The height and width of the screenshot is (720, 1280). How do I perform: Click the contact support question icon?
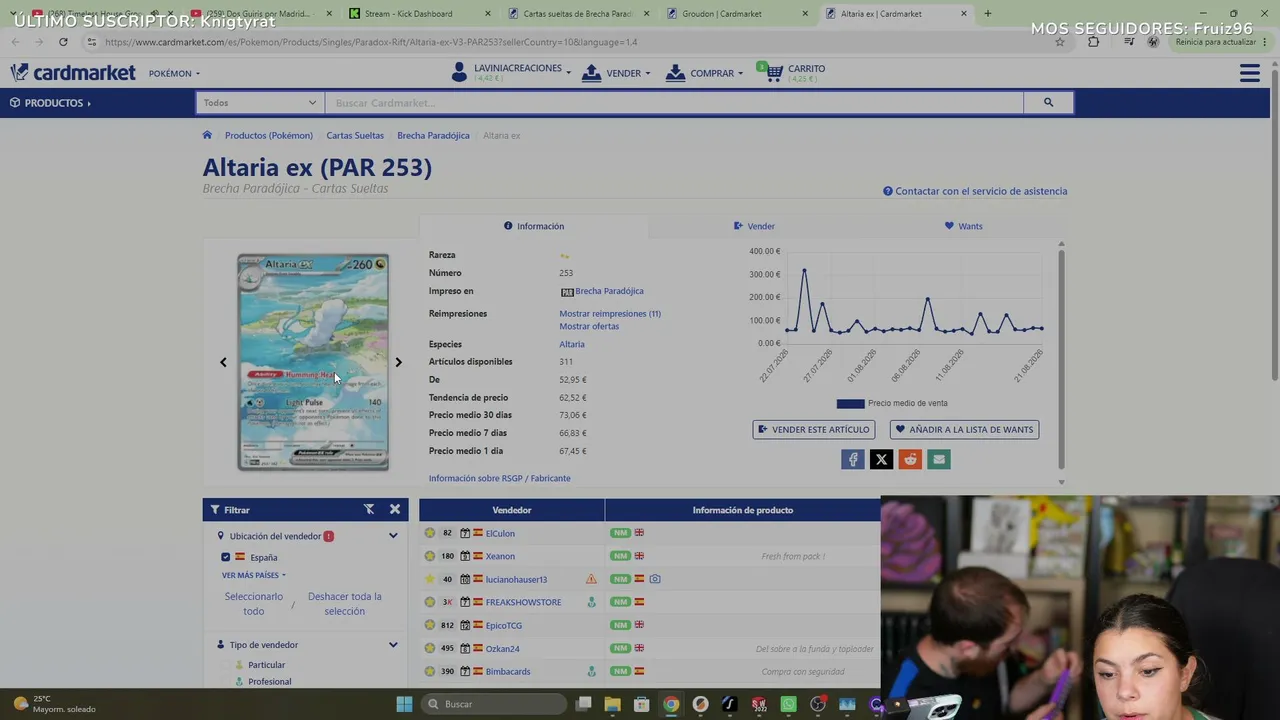(x=888, y=191)
